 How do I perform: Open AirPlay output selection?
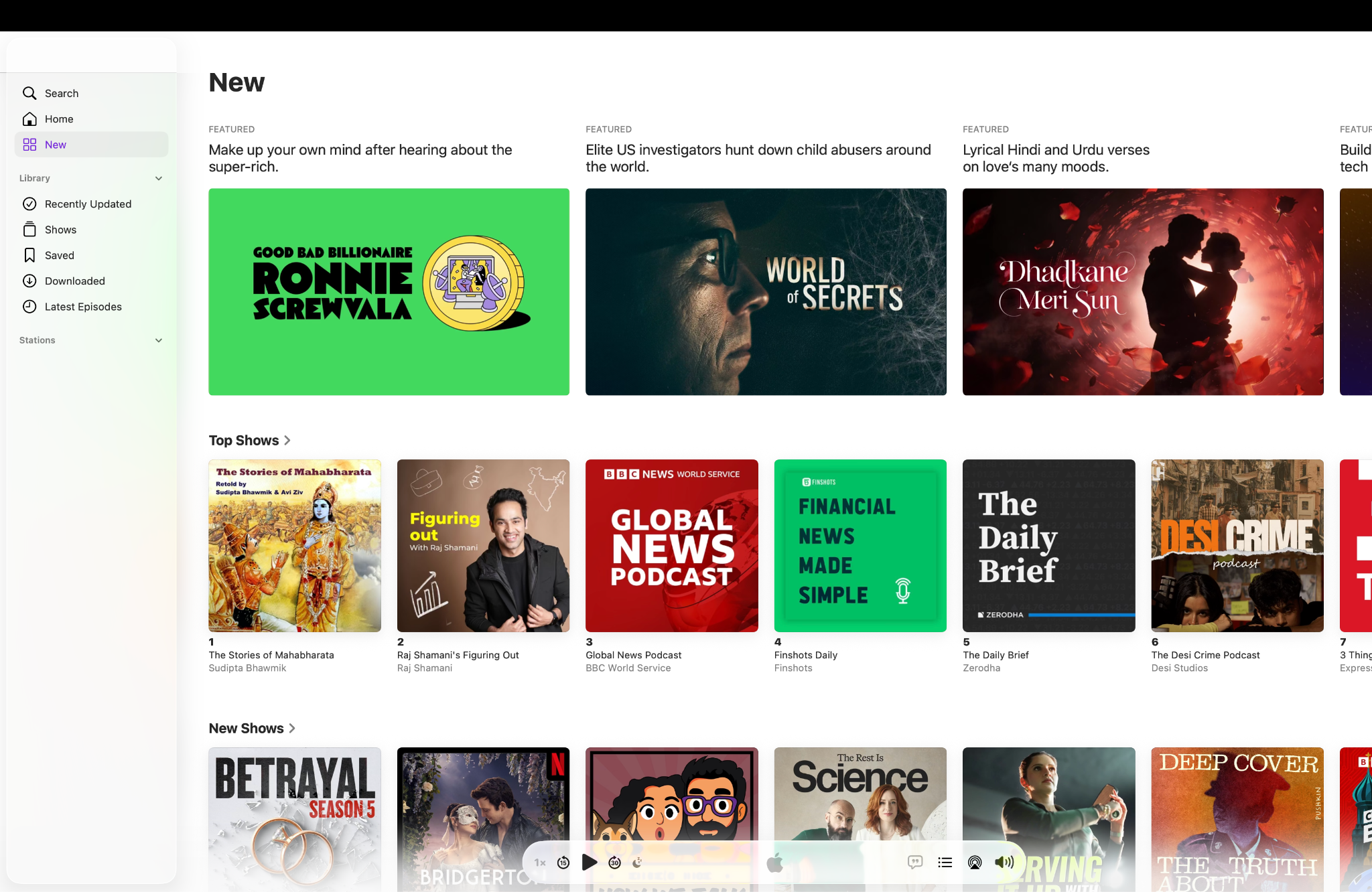click(x=974, y=863)
